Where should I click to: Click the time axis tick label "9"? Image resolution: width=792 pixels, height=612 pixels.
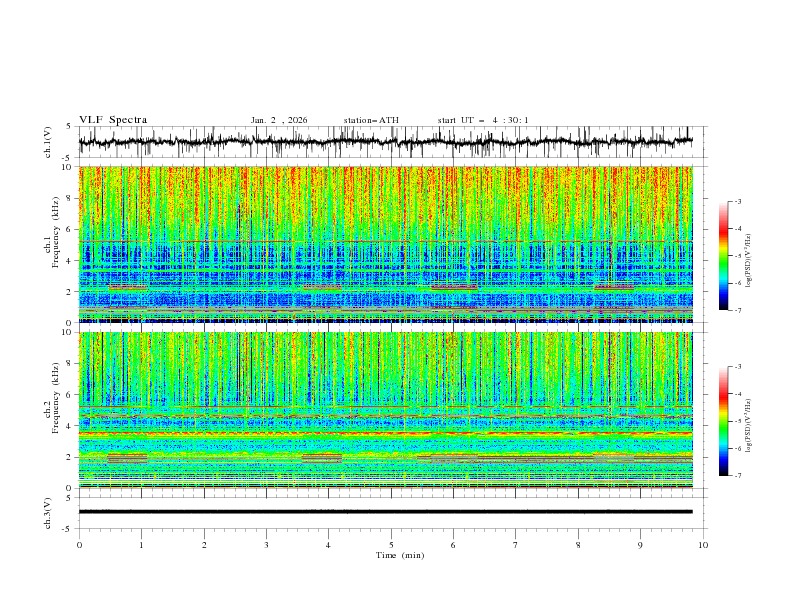tap(640, 545)
